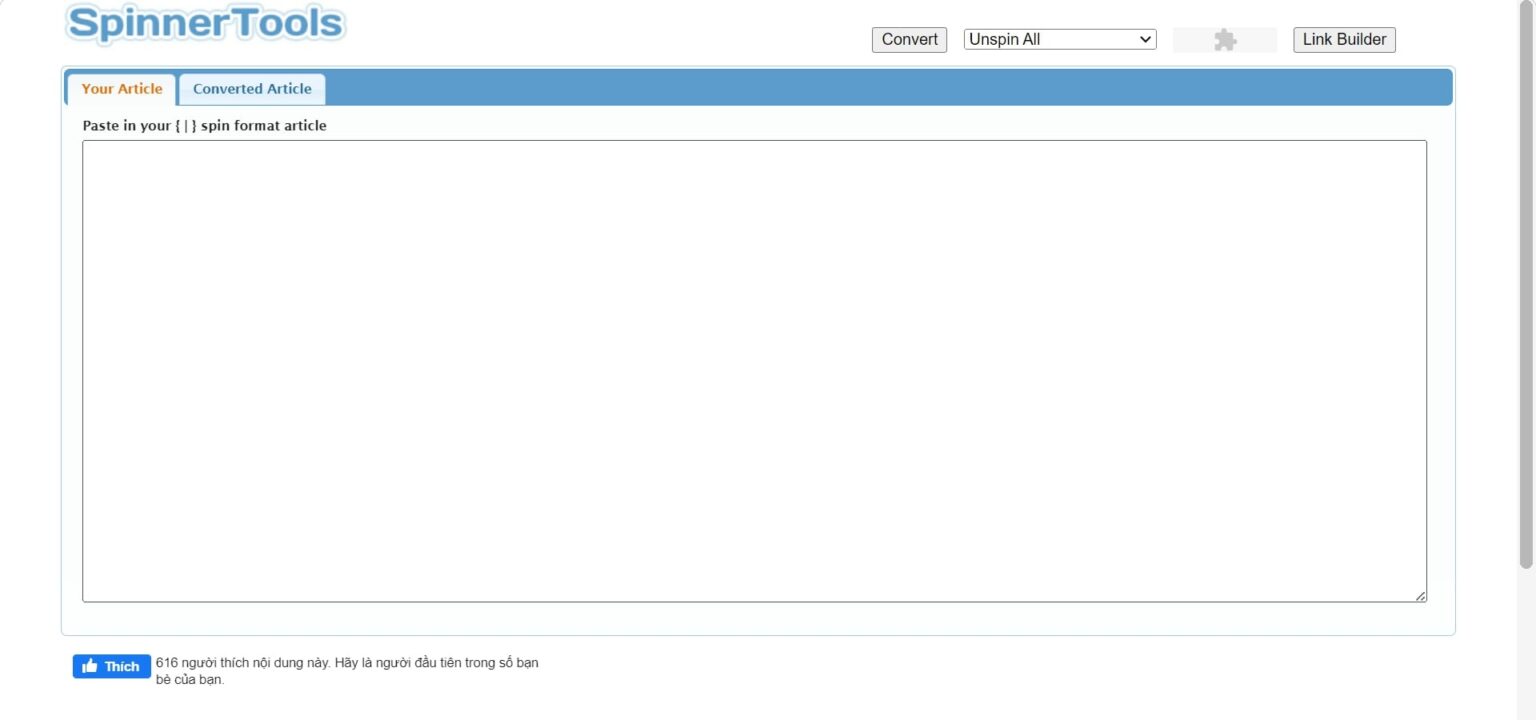Click the arrow on the Unspin All combo box
Screen dimensions: 1536x720
click(1145, 40)
